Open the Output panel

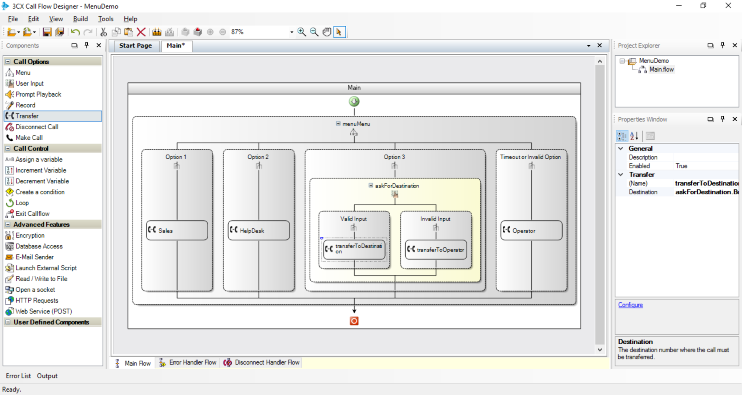pyautogui.click(x=47, y=376)
